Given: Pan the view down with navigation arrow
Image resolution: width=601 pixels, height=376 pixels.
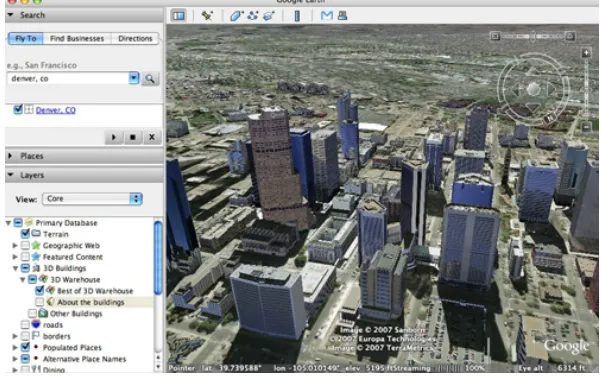Looking at the screenshot, I should 533,107.
